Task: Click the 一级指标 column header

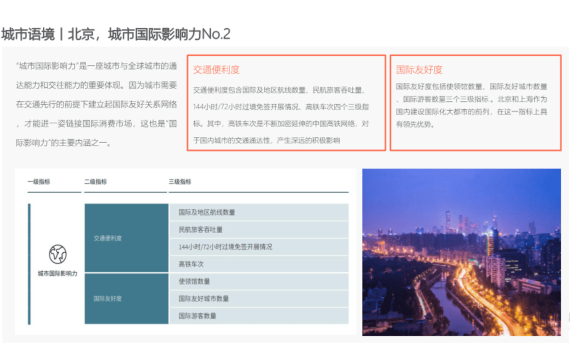Action: point(39,181)
